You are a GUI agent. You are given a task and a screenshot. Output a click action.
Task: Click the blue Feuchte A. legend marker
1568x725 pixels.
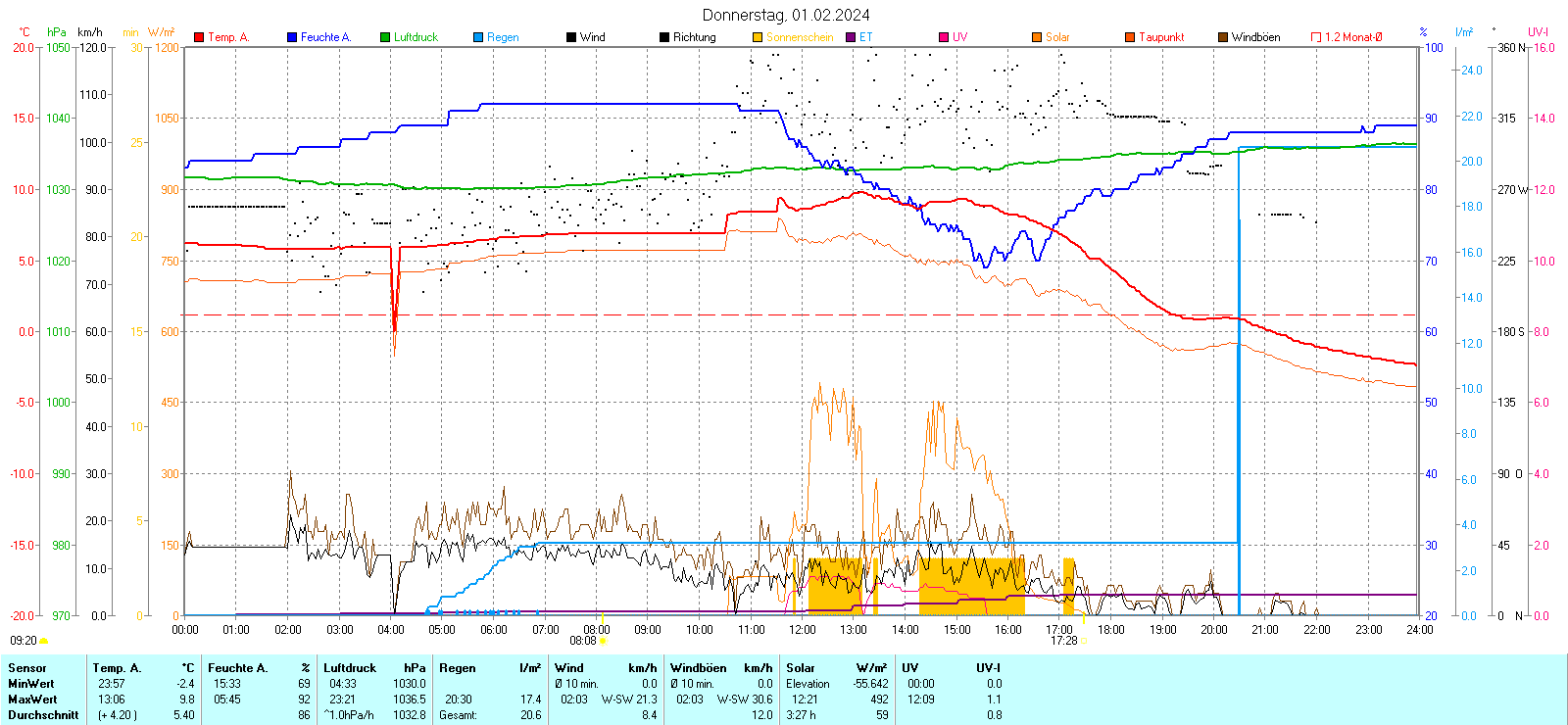(x=292, y=37)
